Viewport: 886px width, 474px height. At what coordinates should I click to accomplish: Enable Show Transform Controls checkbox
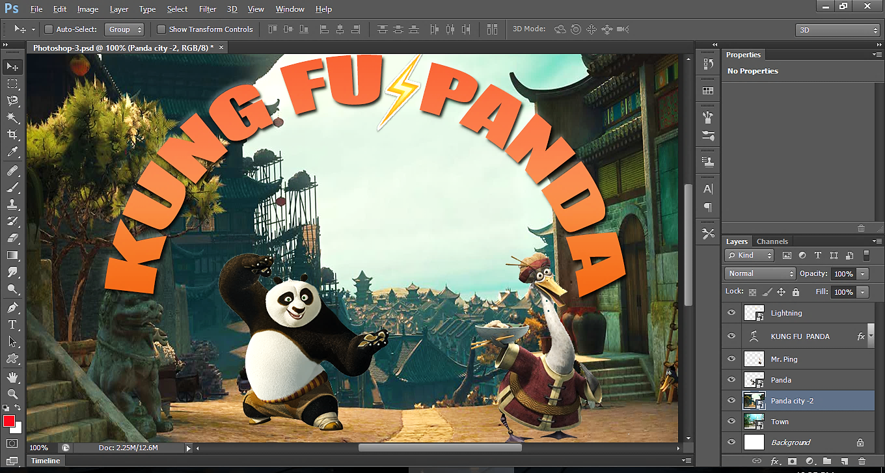tap(161, 29)
